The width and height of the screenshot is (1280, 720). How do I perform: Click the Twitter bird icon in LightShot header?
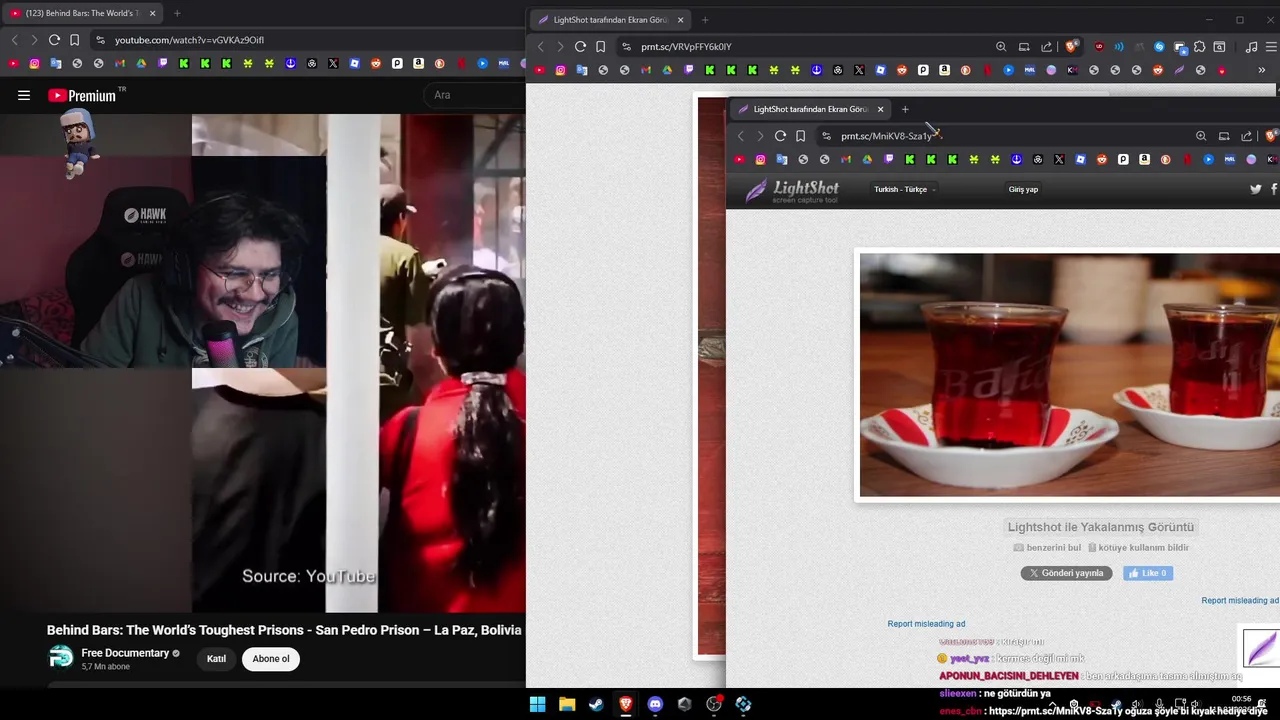coord(1256,189)
